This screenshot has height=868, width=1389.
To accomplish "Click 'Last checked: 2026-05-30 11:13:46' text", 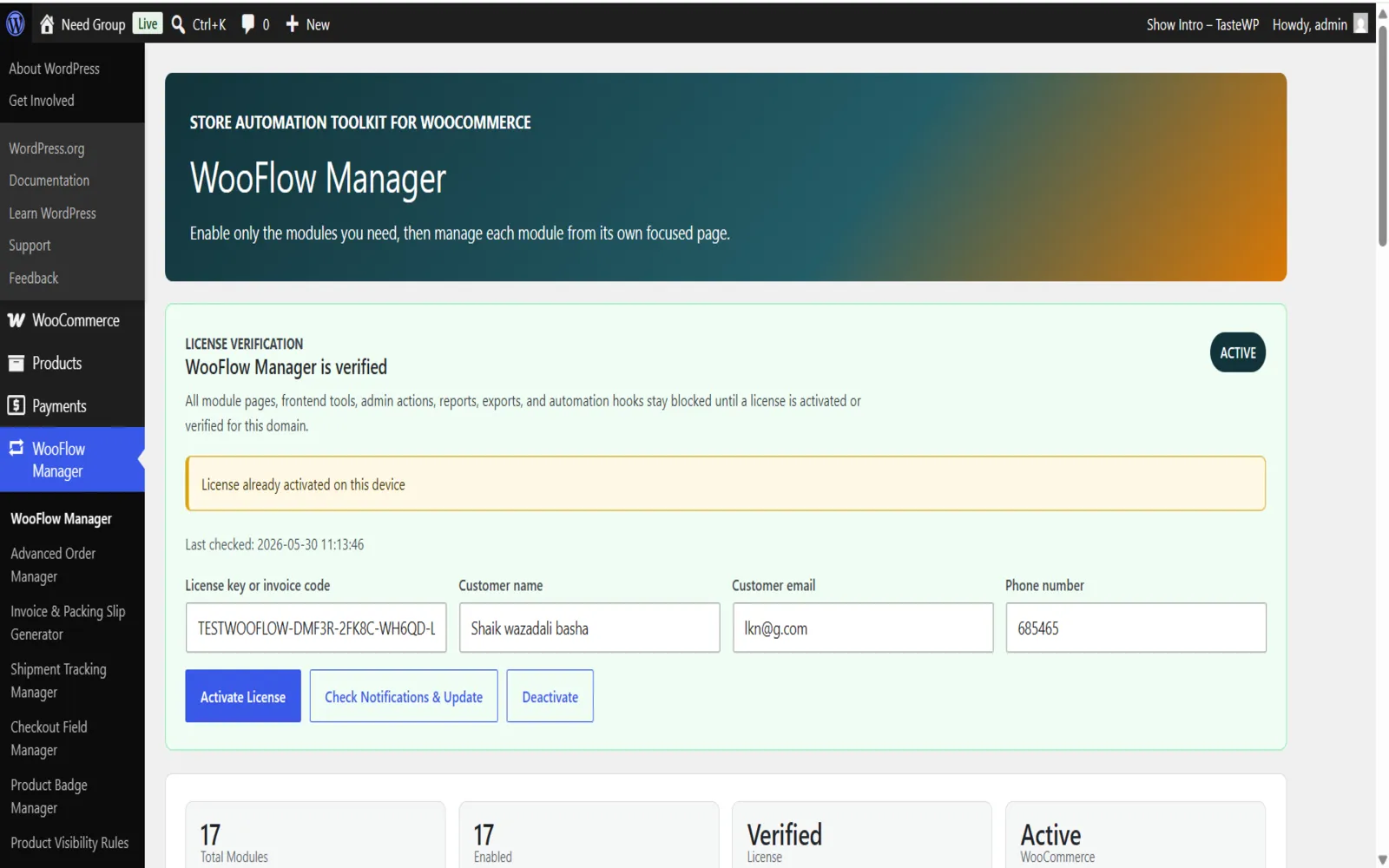I will click(274, 545).
